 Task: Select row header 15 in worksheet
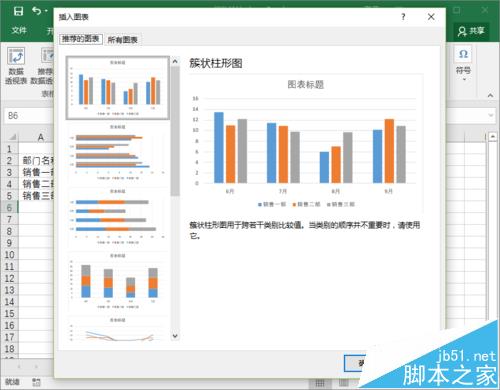click(x=9, y=314)
